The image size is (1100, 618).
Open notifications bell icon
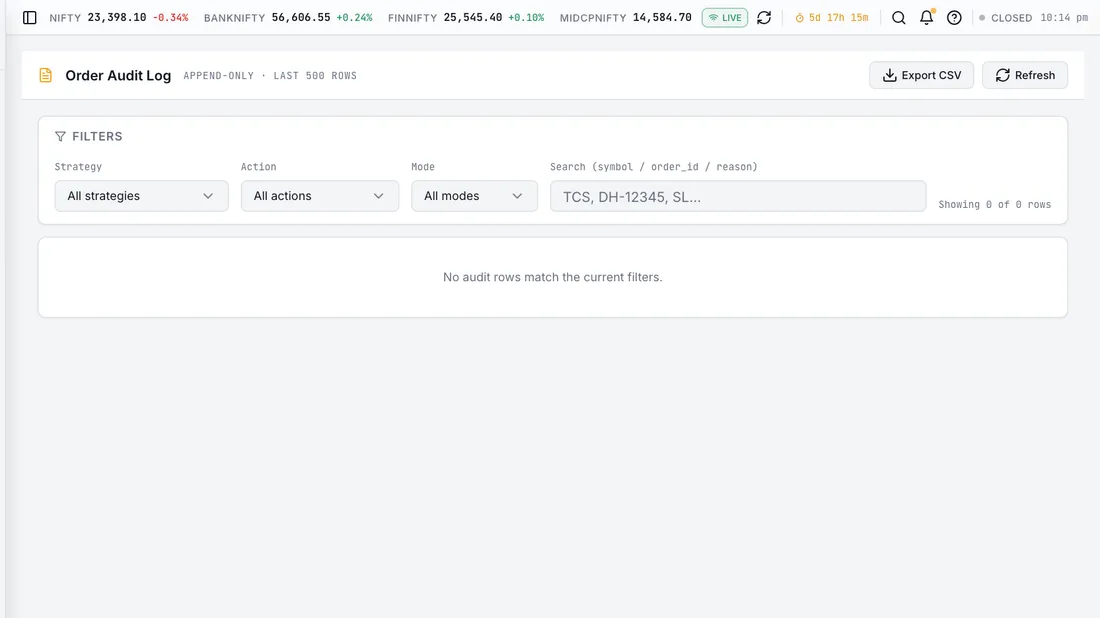927,18
